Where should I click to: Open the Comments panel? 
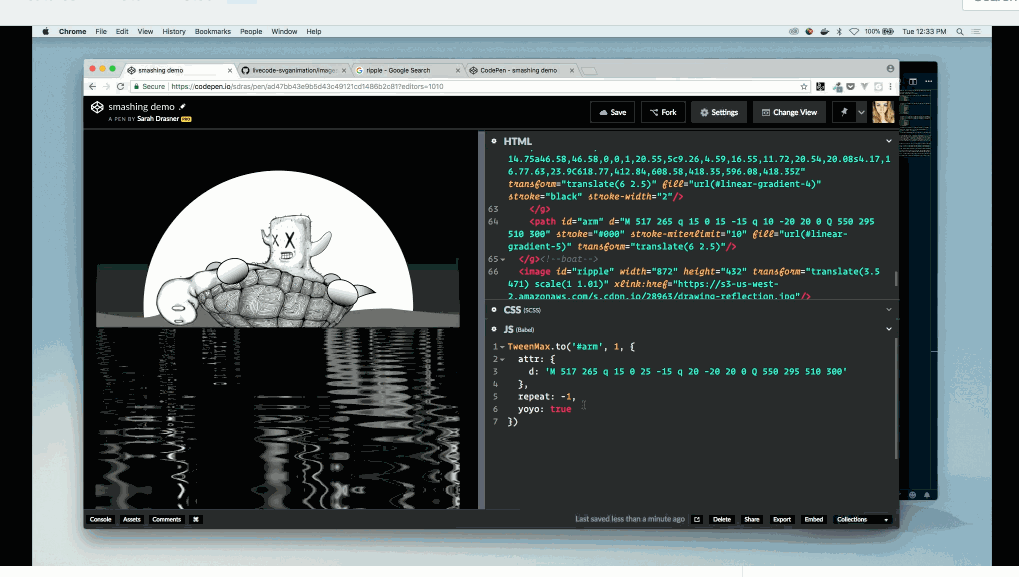point(166,519)
